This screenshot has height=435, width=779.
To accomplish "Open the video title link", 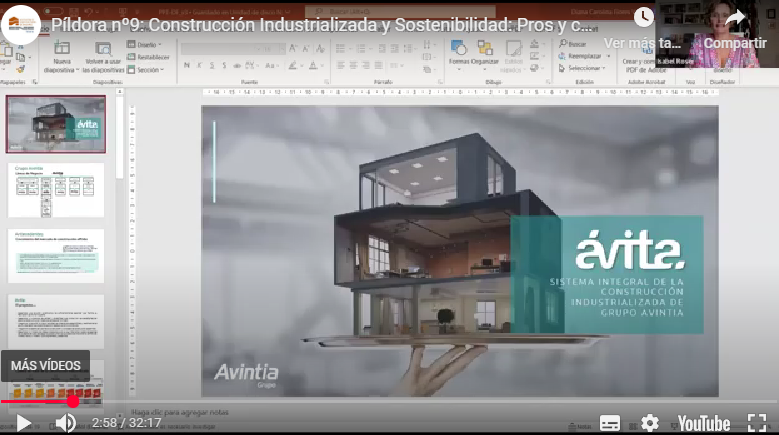I will (320, 24).
